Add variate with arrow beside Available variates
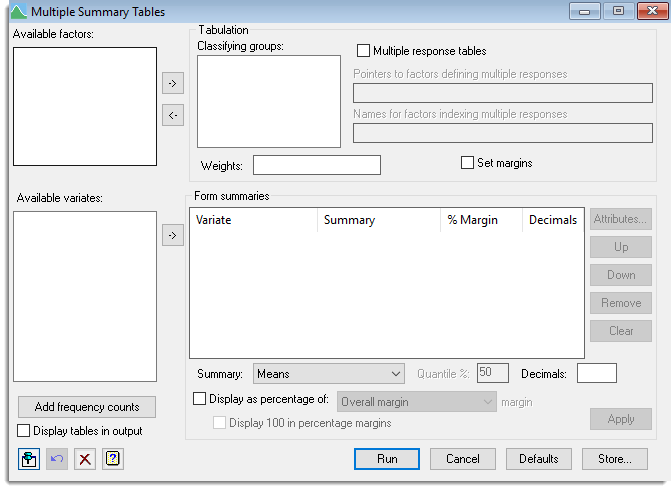 tap(173, 235)
